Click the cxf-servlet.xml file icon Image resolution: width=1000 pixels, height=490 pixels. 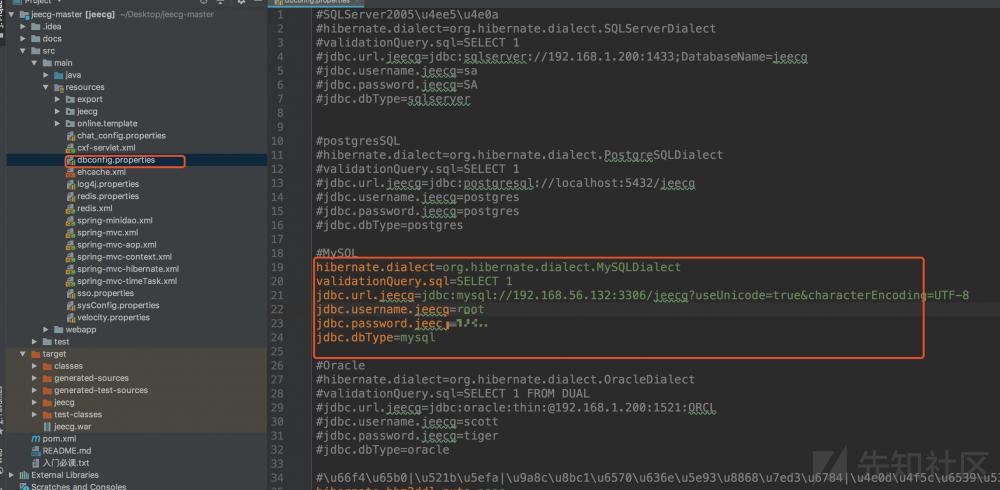(x=70, y=147)
